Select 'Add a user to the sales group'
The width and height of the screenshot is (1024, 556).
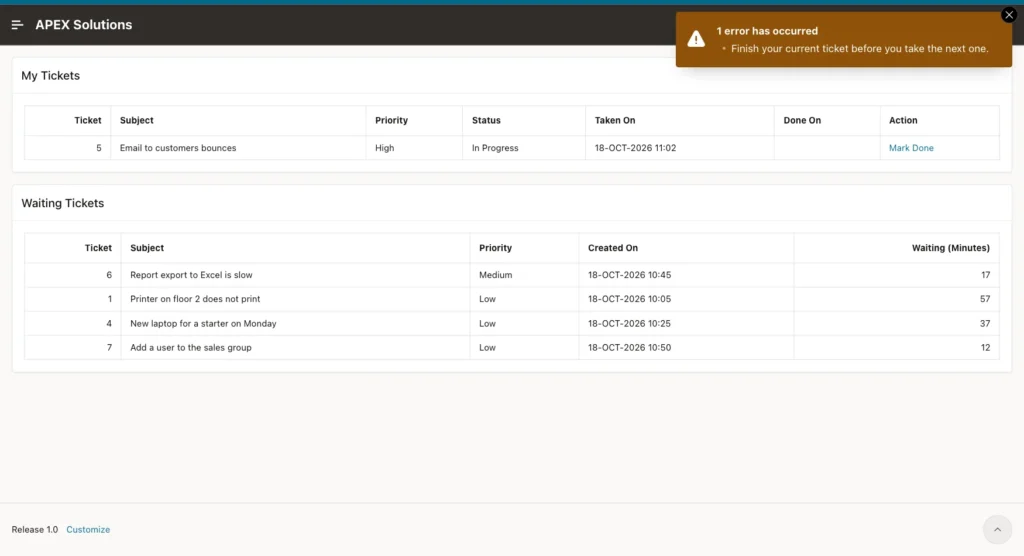(x=191, y=348)
